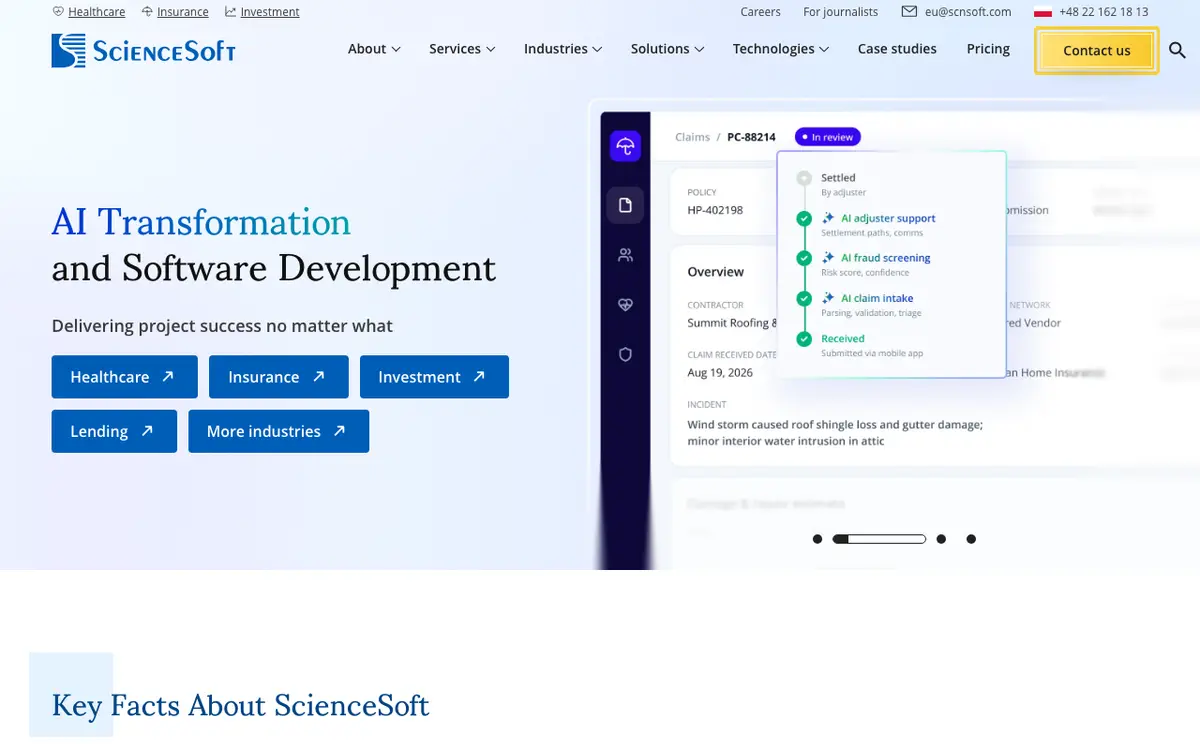Click the hero Investment button
Image resolution: width=1200 pixels, height=750 pixels.
(x=434, y=377)
